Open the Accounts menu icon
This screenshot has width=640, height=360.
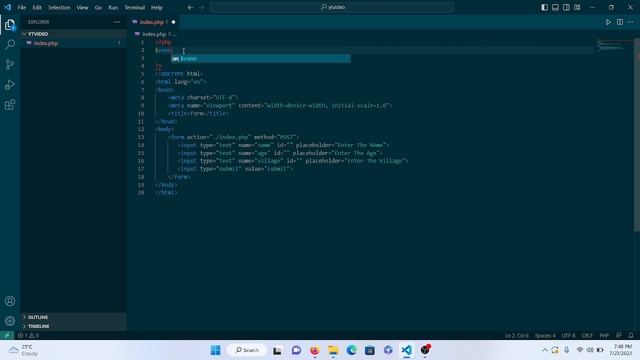[x=10, y=301]
